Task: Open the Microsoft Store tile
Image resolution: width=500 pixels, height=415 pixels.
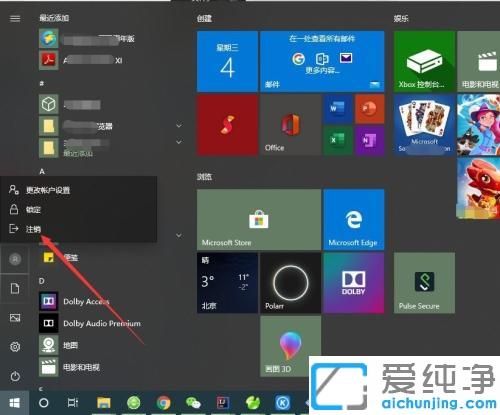Action: pyautogui.click(x=259, y=220)
